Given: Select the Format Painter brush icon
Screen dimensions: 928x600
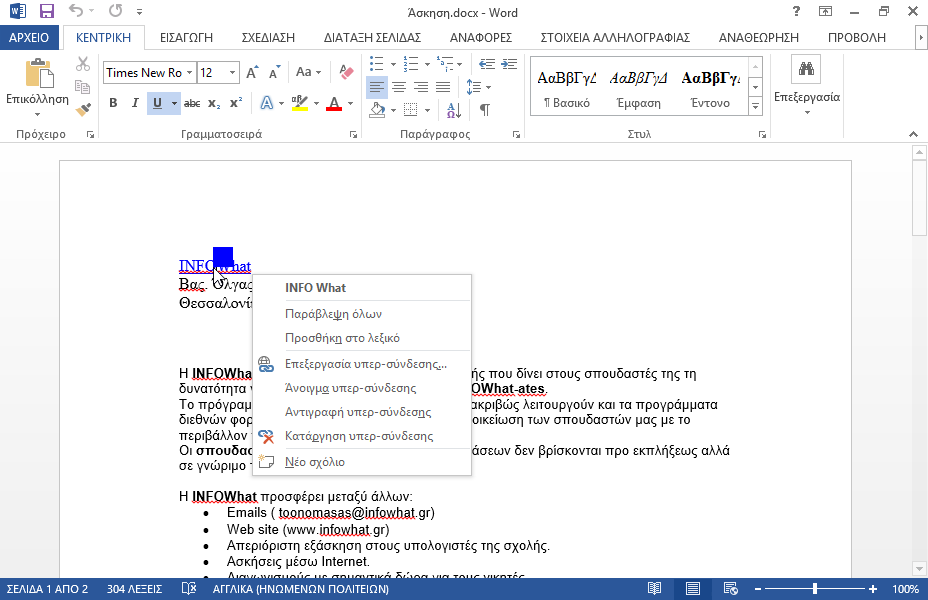Looking at the screenshot, I should tap(83, 109).
